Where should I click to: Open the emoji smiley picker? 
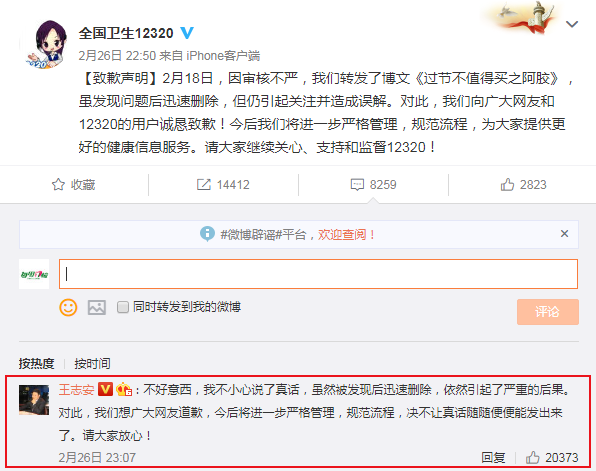68,307
